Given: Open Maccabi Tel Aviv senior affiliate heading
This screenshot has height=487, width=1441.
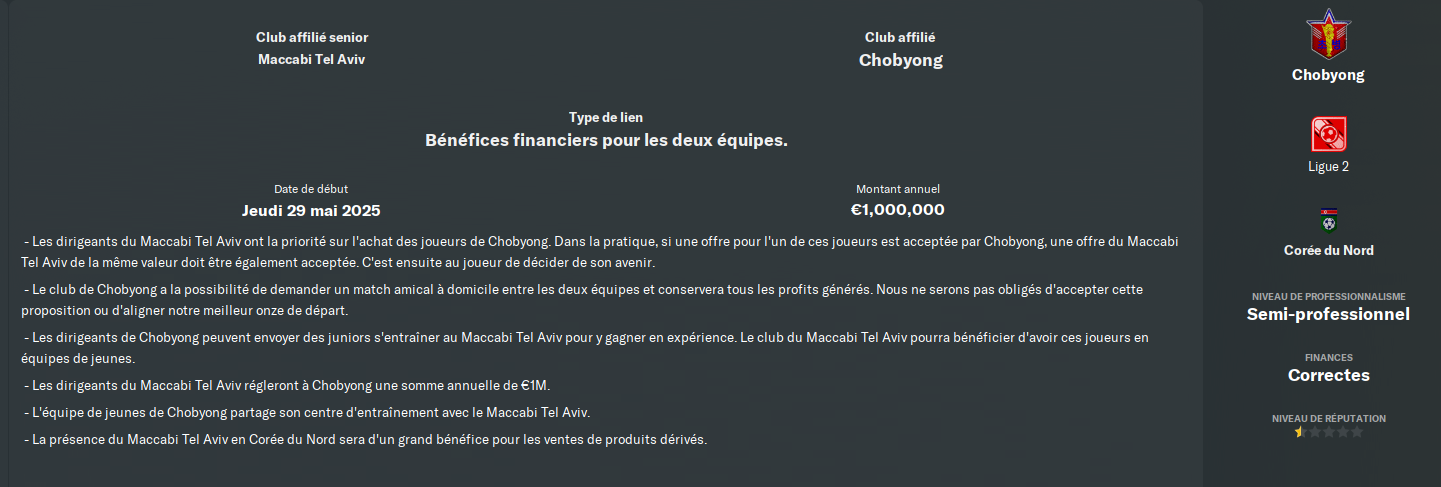Looking at the screenshot, I should click(x=312, y=59).
